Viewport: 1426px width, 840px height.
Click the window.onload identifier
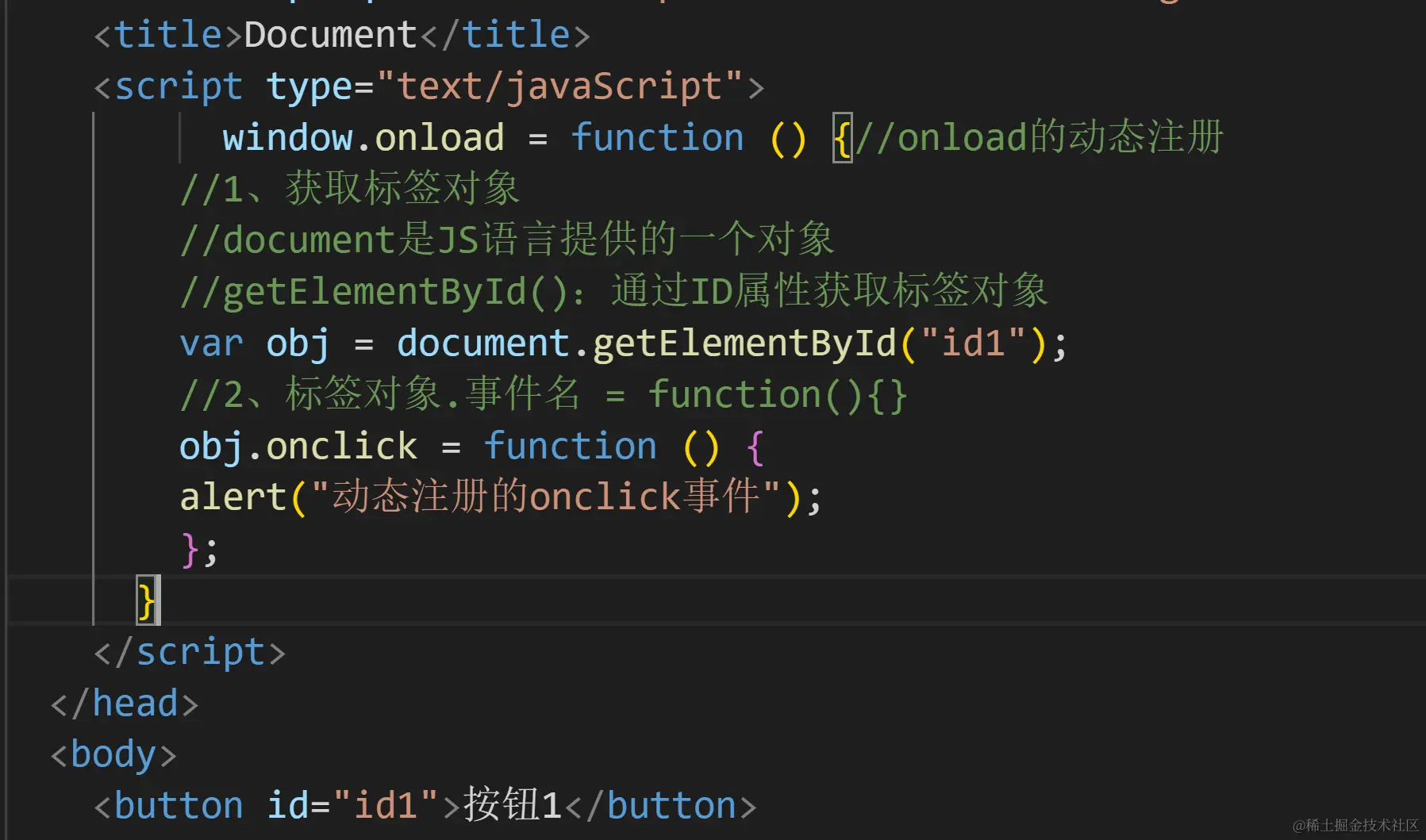point(363,138)
